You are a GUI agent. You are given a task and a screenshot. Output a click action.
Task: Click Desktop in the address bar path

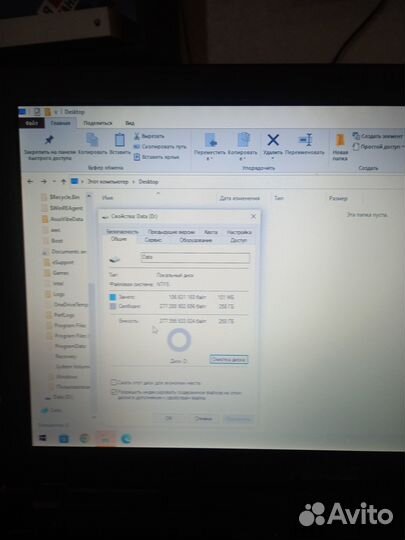148,181
